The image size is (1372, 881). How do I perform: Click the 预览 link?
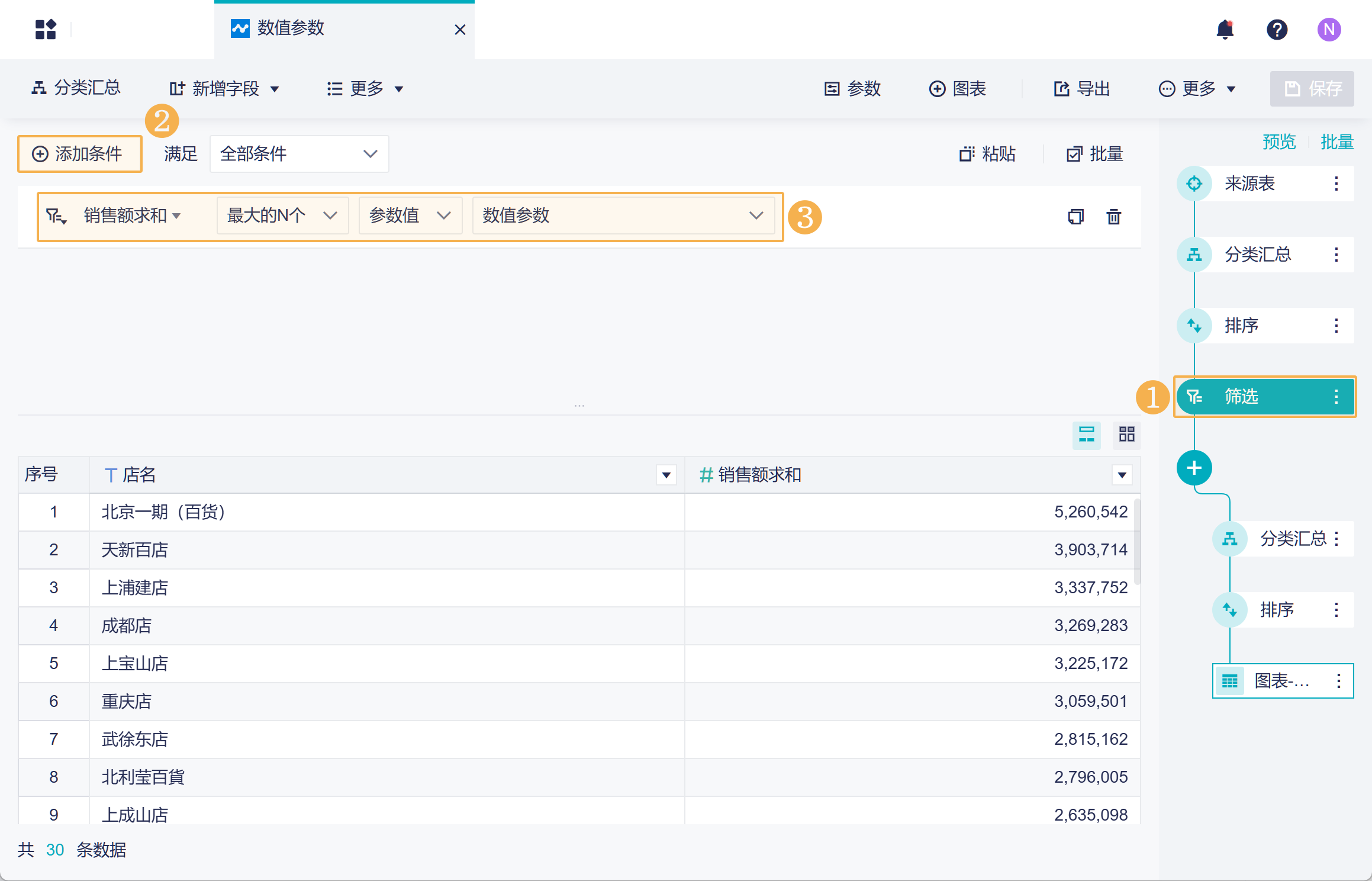[1278, 142]
